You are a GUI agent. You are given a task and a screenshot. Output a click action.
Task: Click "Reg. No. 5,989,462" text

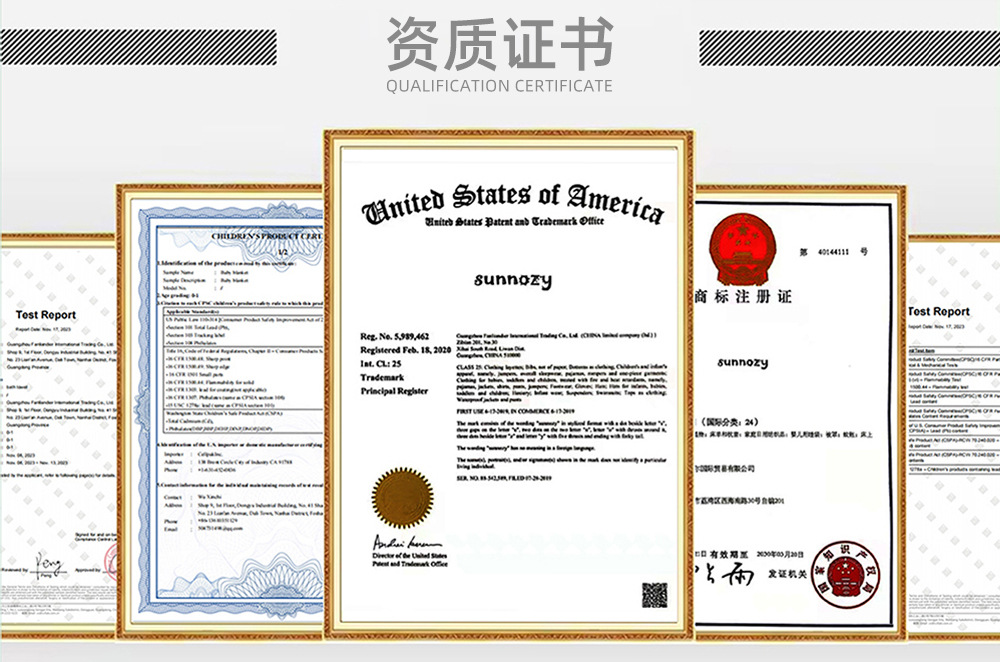click(395, 336)
